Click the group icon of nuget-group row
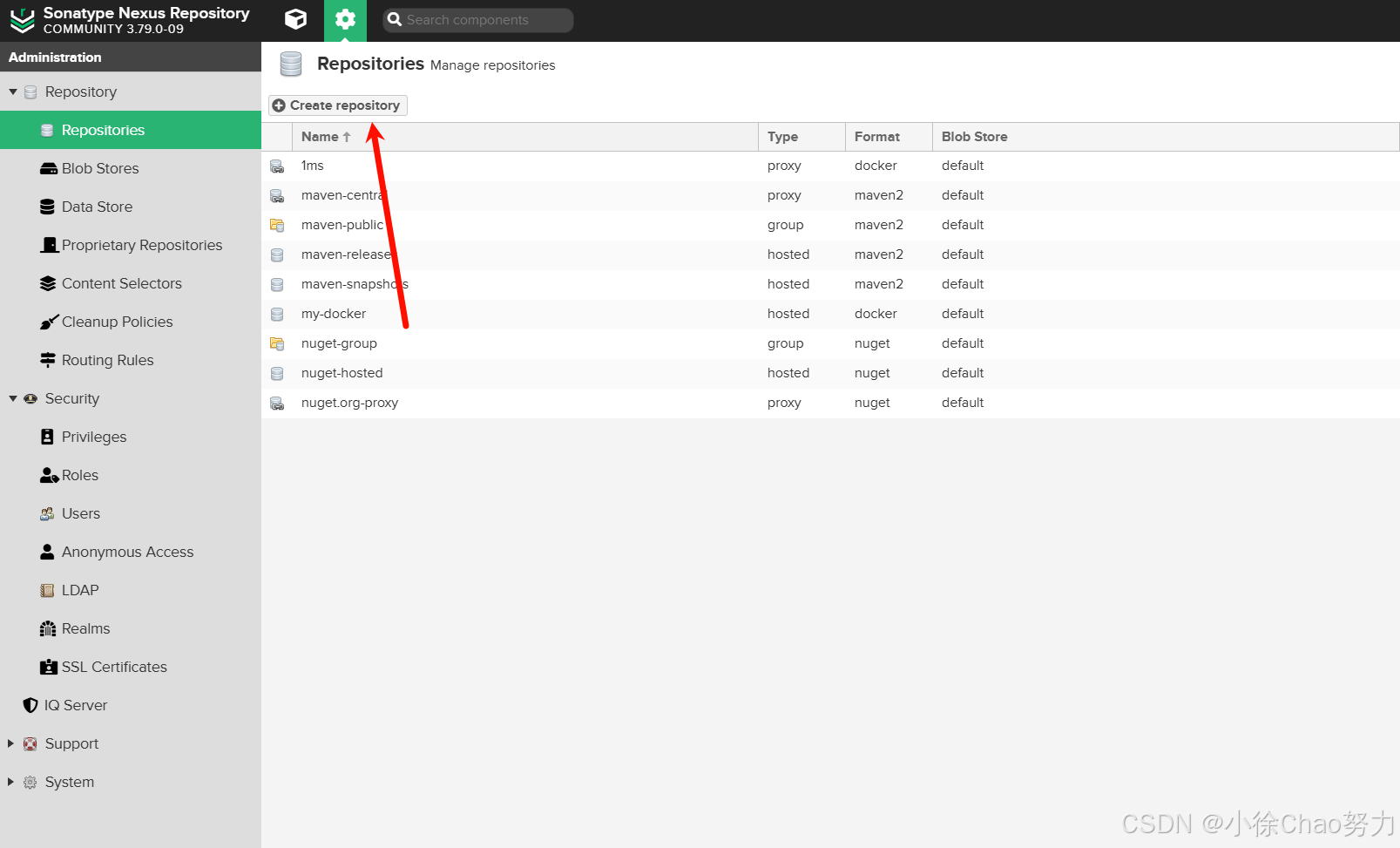The width and height of the screenshot is (1400, 848). tap(277, 343)
